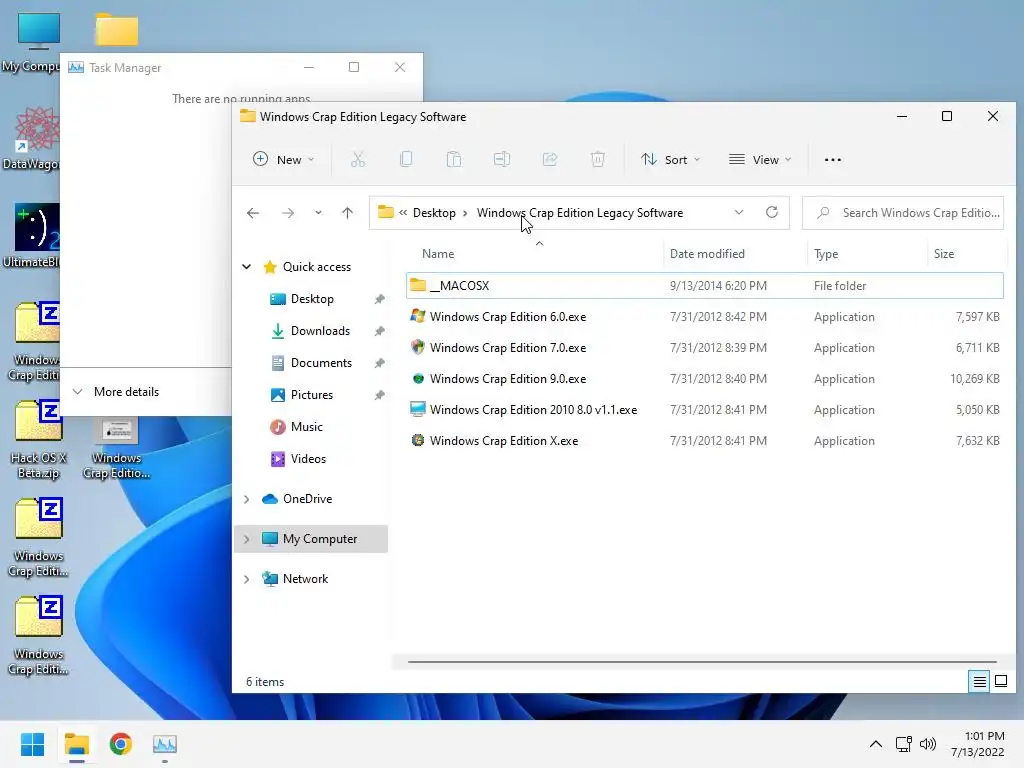
Task: Select Music in the navigation sidebar
Action: point(306,426)
